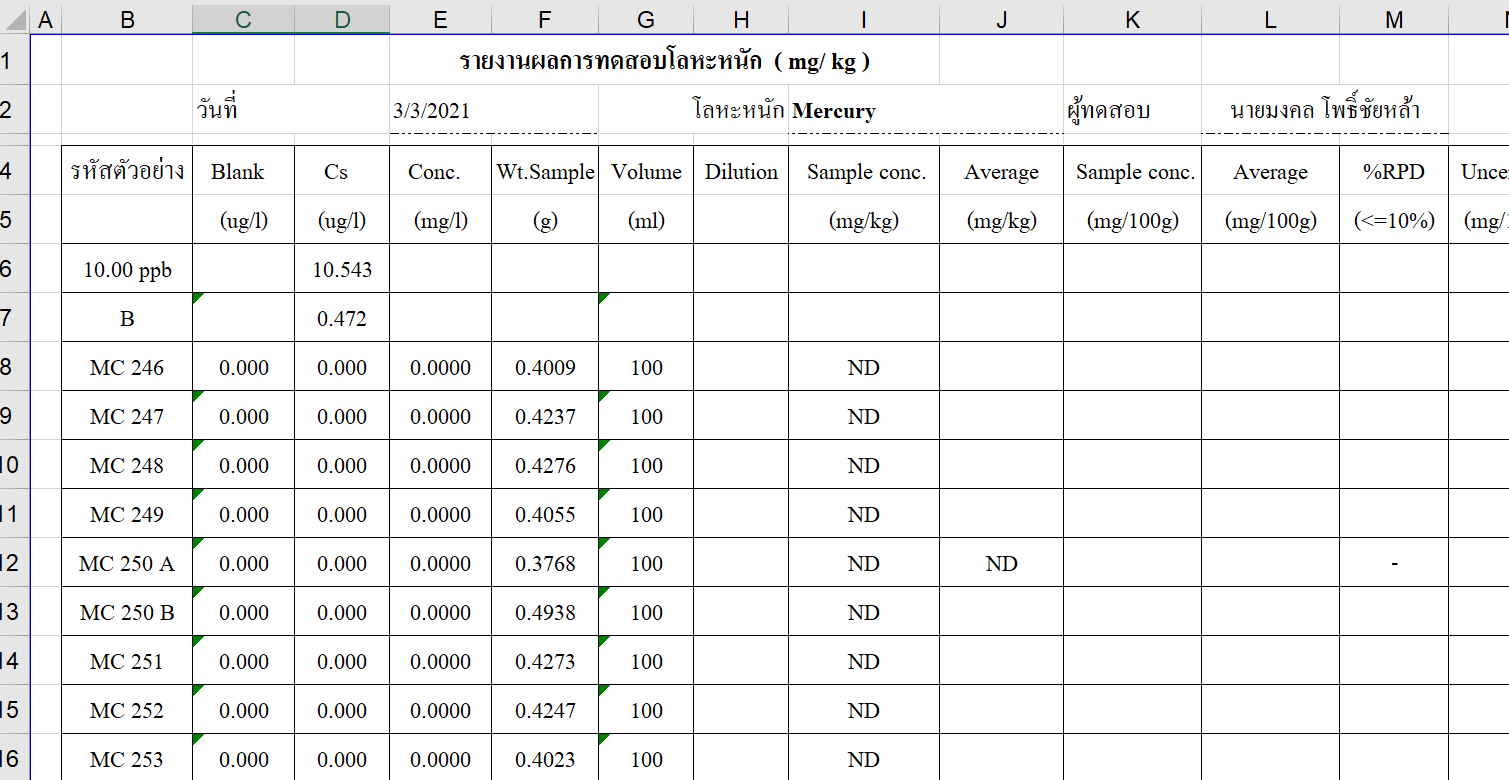Screen dimensions: 1509x780
Task: Click the Cs header cell
Action: [x=342, y=171]
